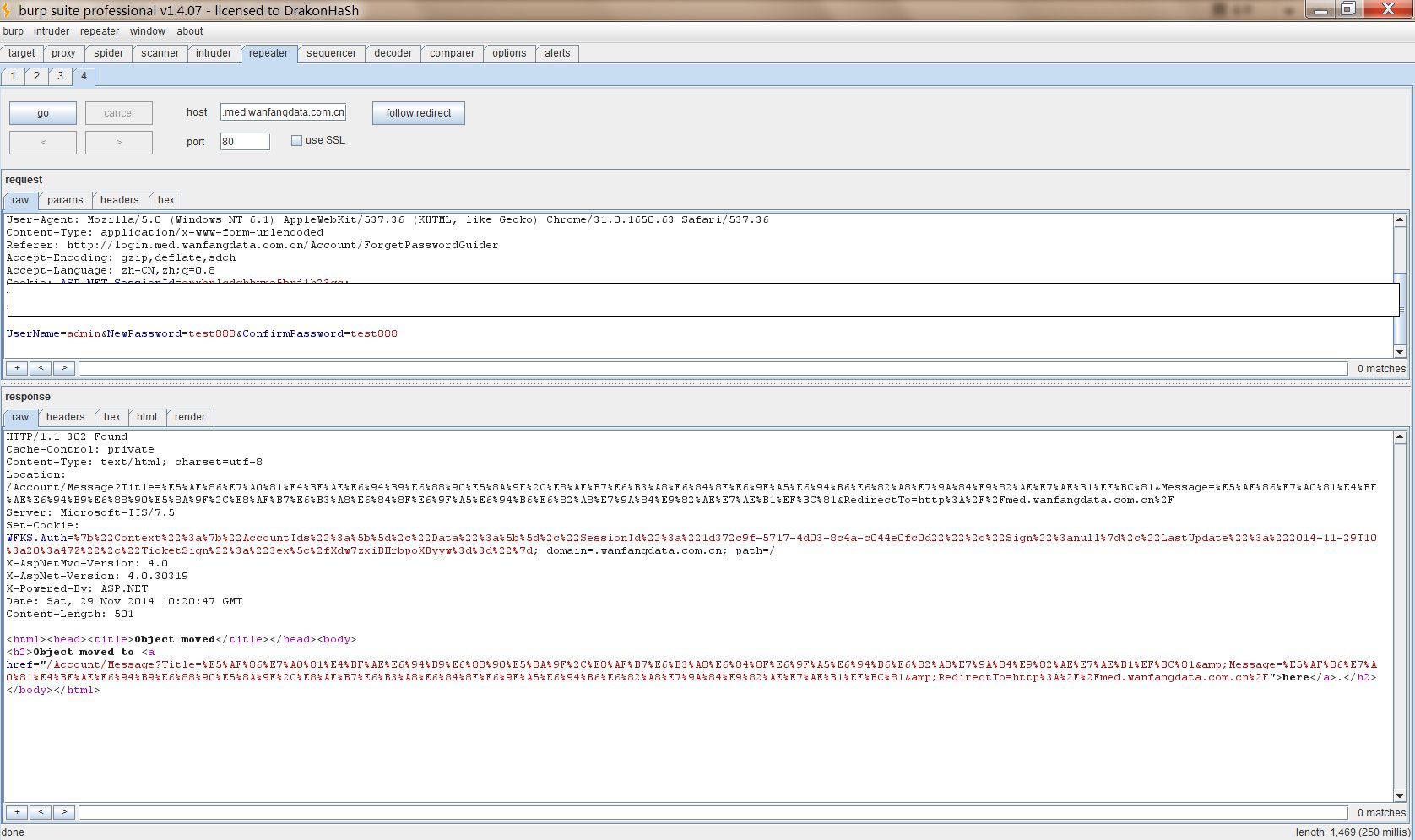Screen dimensions: 1415x840
Task: Click the 'HTTP/1.1 302 Found' response line
Action: (67, 436)
